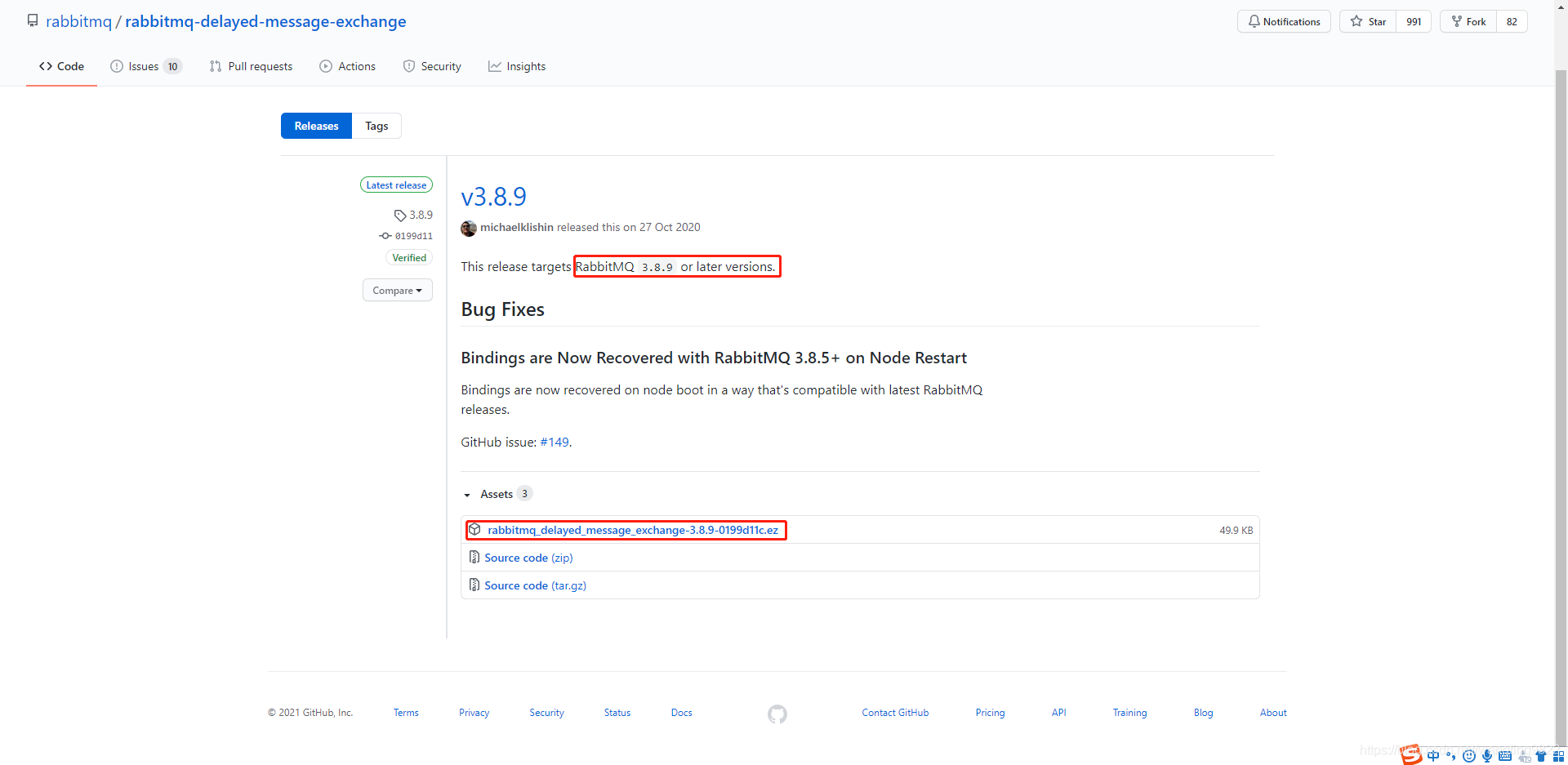Screen dimensions: 1568x765
Task: Open commit 0199d11
Action: (x=414, y=236)
